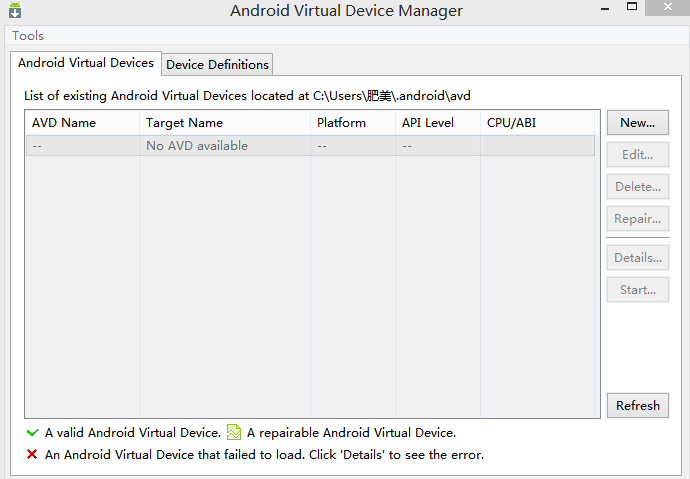This screenshot has width=690, height=479.
Task: Click the Edit... button
Action: point(637,155)
